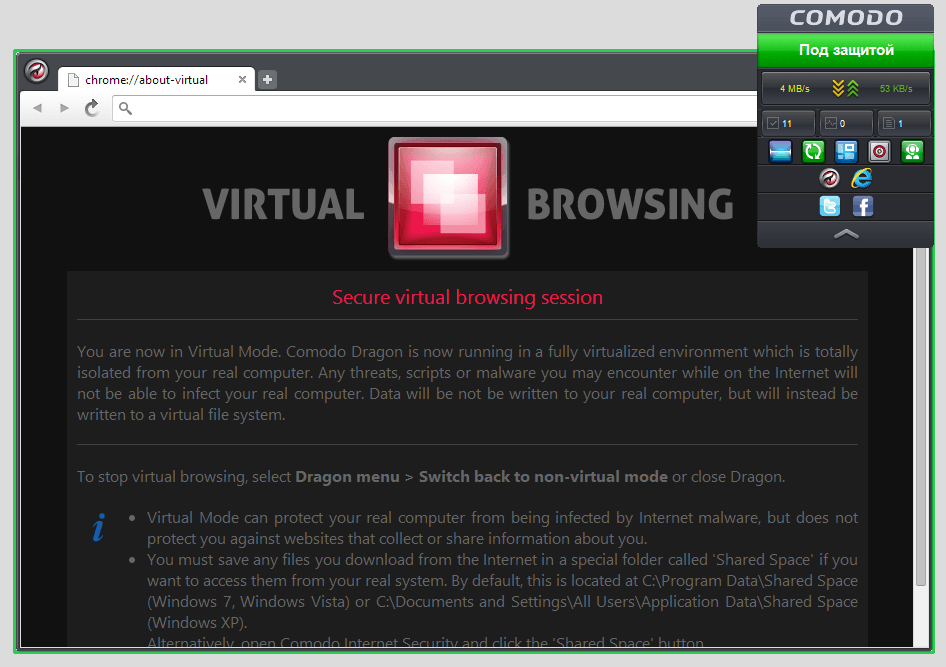This screenshot has width=946, height=667.
Task: Launch Comodo Dragon from the widget shortcuts
Action: pos(829,178)
